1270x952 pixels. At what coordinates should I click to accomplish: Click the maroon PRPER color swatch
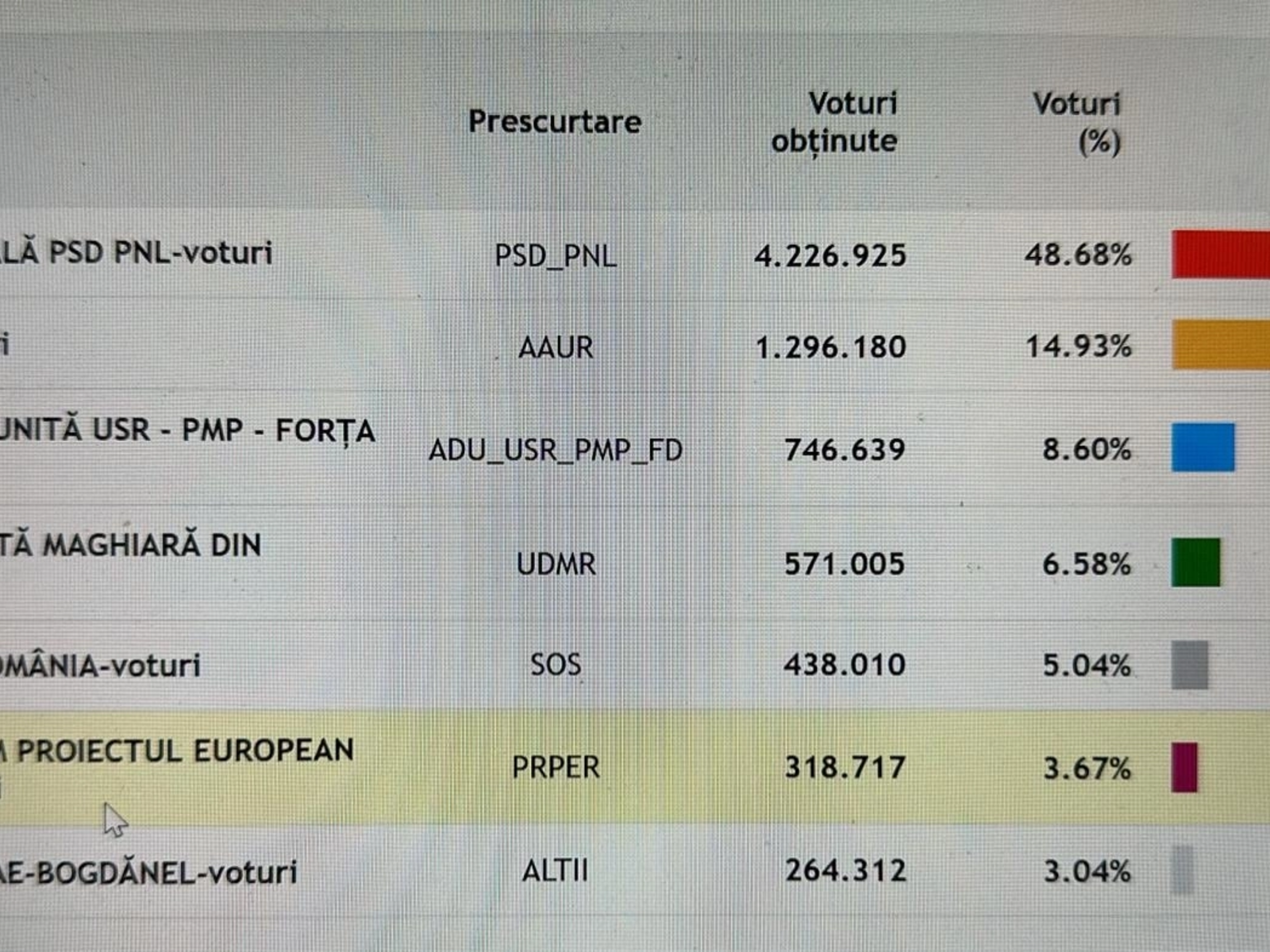click(1184, 767)
